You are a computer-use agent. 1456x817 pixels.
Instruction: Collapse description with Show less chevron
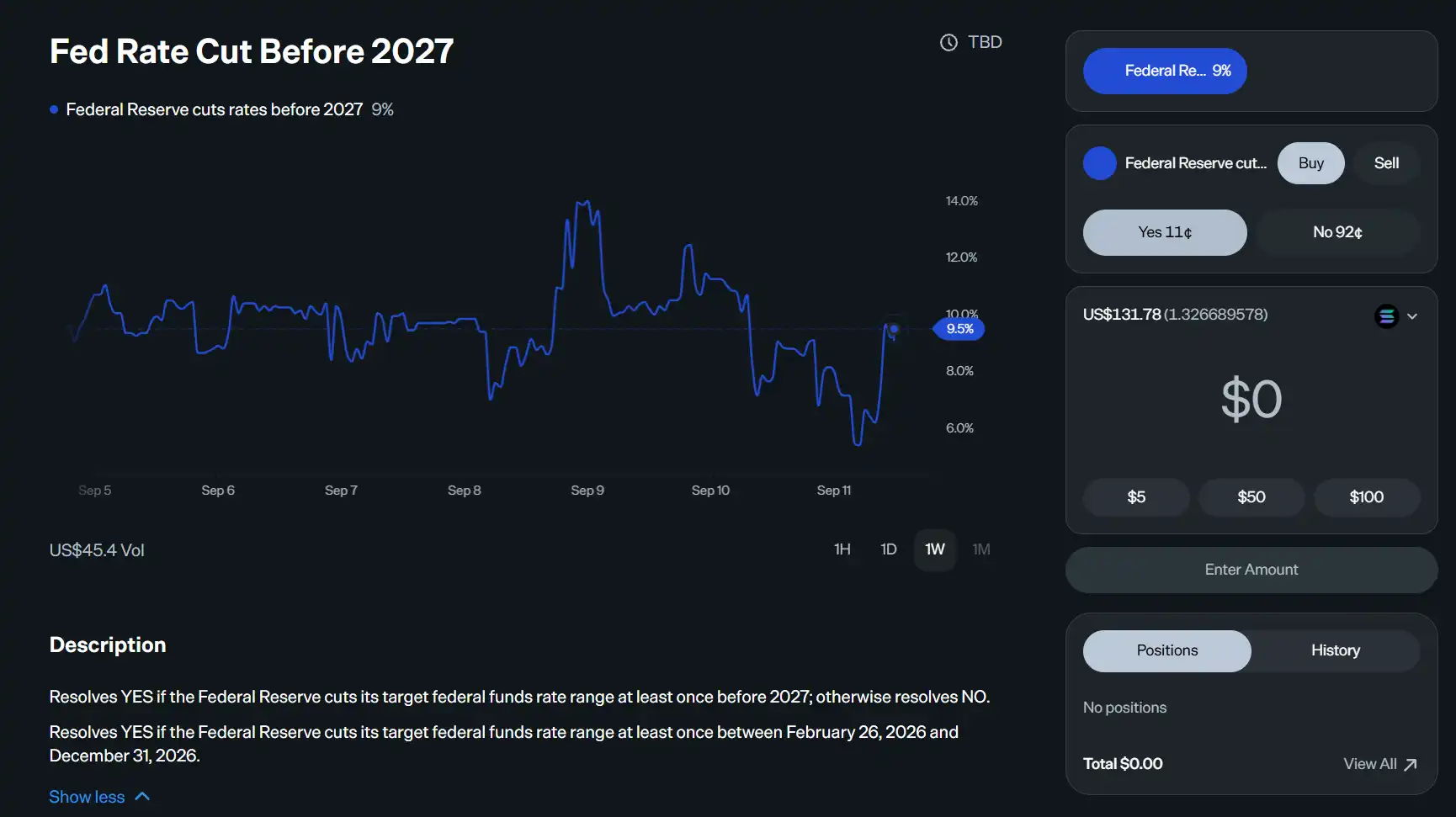[x=142, y=796]
